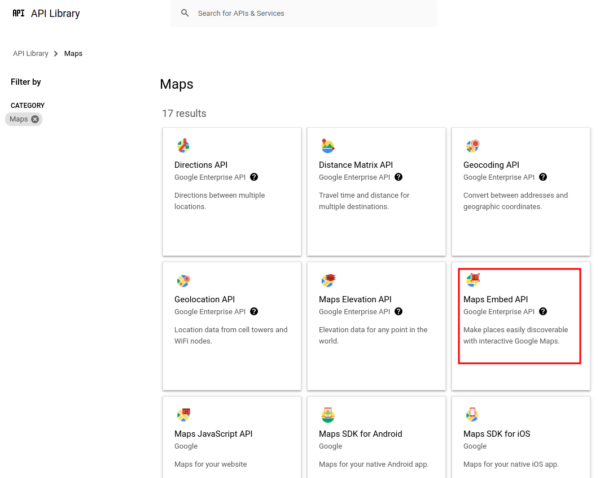Open the Geolocation API title
This screenshot has height=478, width=600.
pyautogui.click(x=205, y=299)
